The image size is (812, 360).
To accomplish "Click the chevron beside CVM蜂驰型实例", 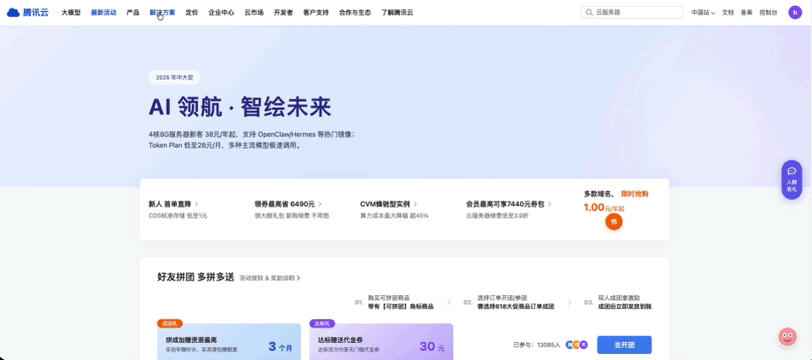I will (415, 204).
